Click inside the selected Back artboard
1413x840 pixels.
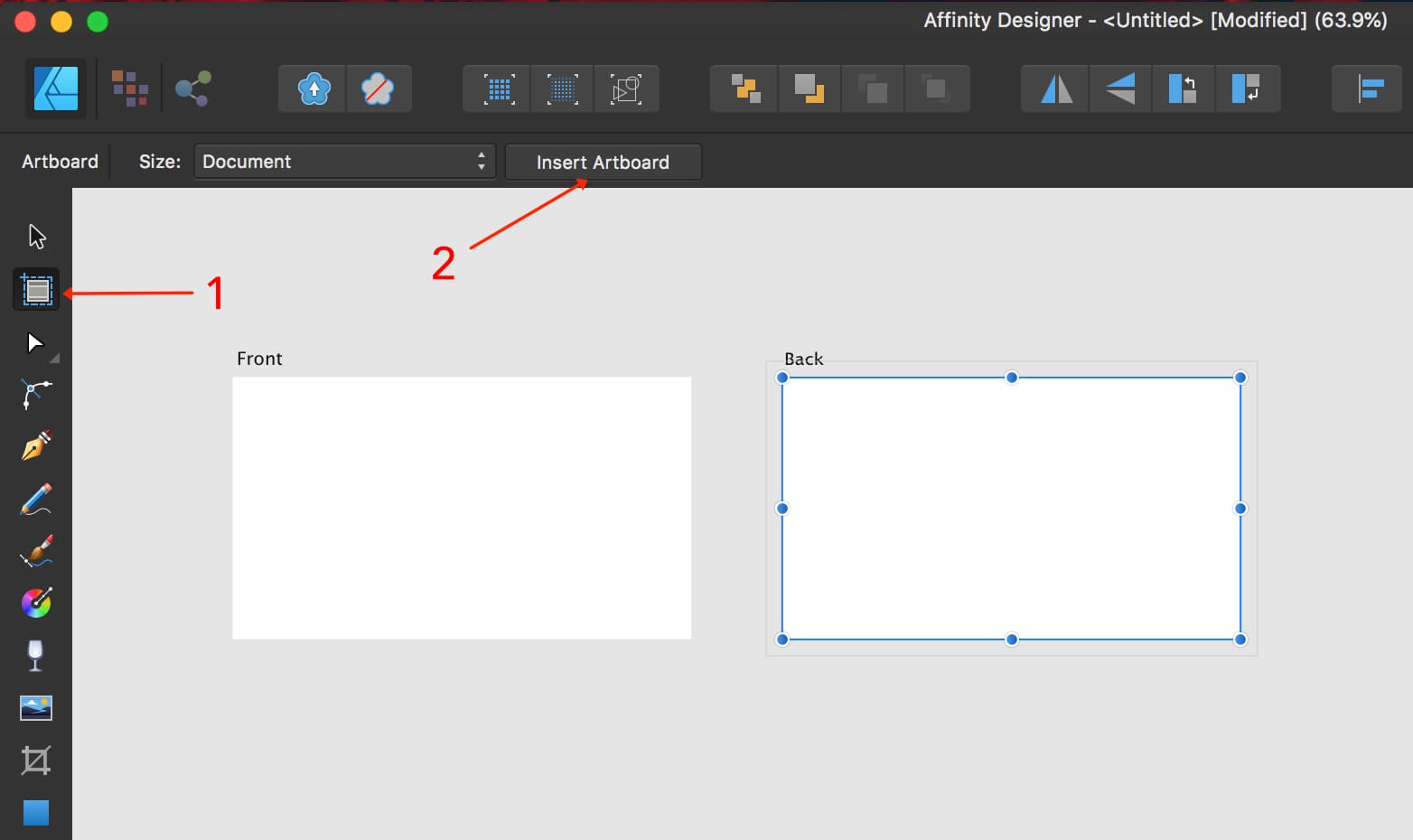(1011, 508)
